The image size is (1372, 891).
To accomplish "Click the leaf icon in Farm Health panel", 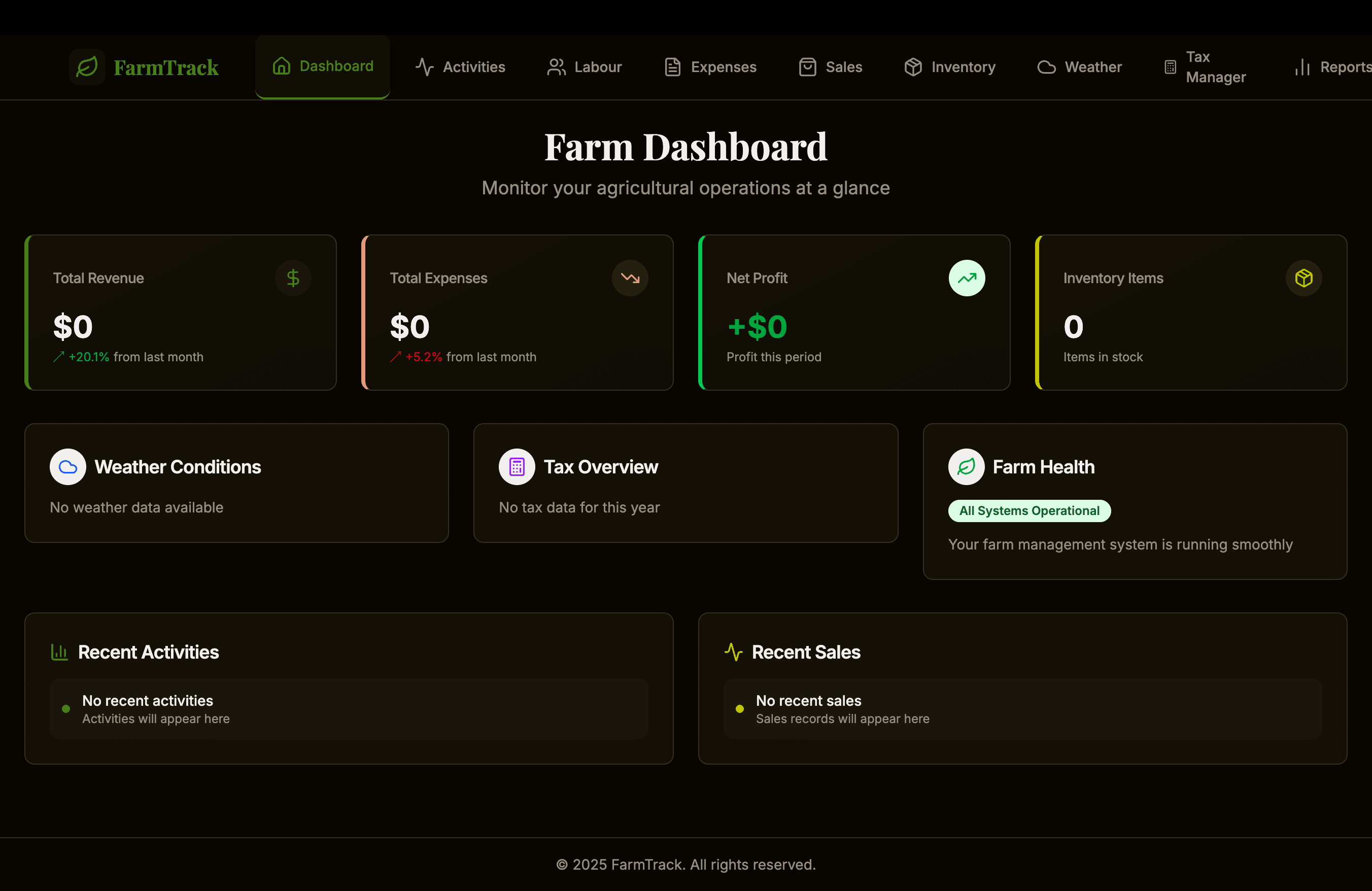I will point(966,467).
